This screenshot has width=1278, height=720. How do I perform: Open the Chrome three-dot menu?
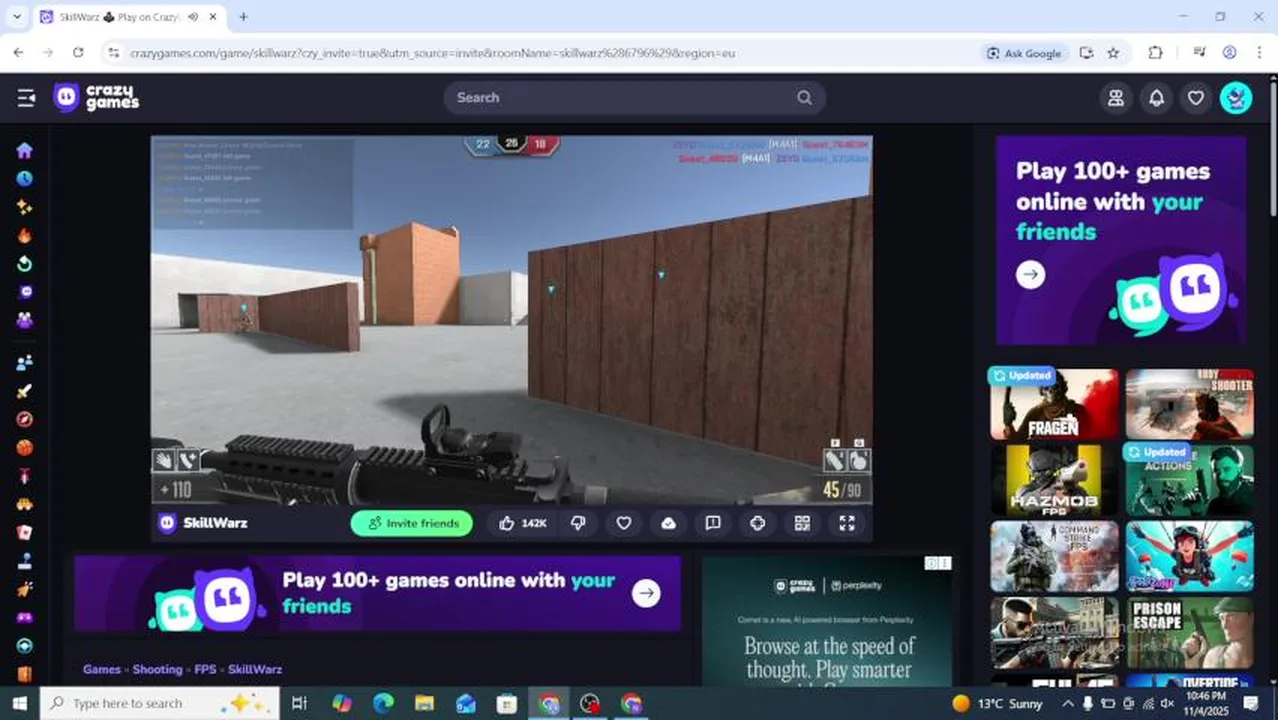[1259, 53]
